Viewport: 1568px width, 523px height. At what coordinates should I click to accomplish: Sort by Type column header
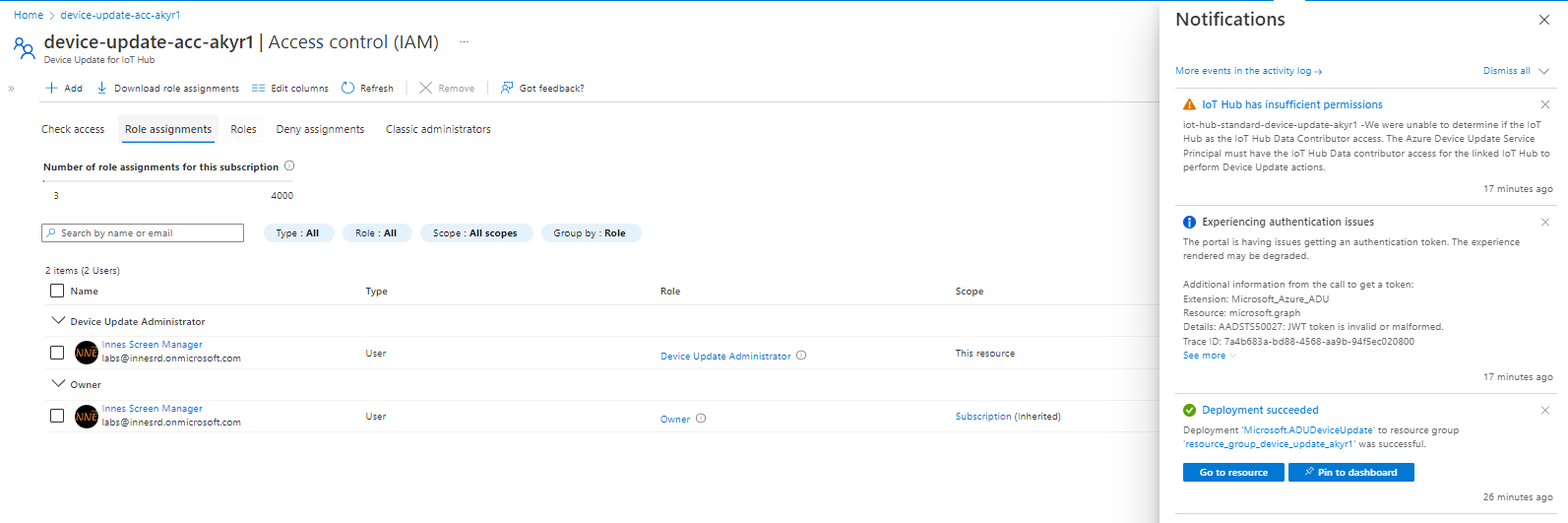(x=377, y=292)
